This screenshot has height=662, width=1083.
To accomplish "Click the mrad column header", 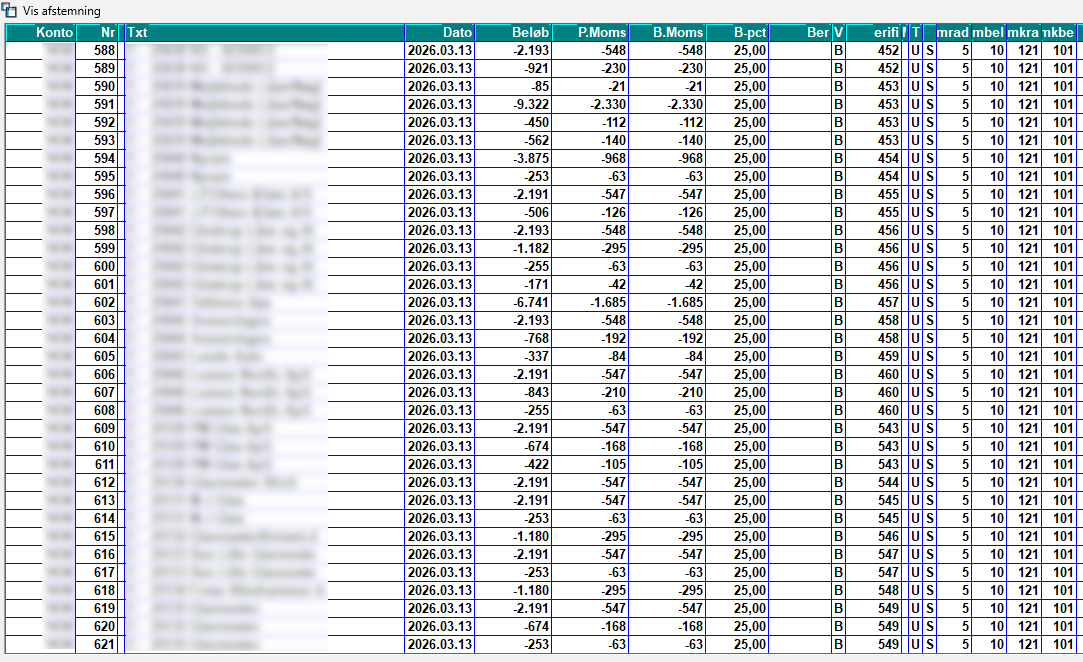I will [x=953, y=32].
